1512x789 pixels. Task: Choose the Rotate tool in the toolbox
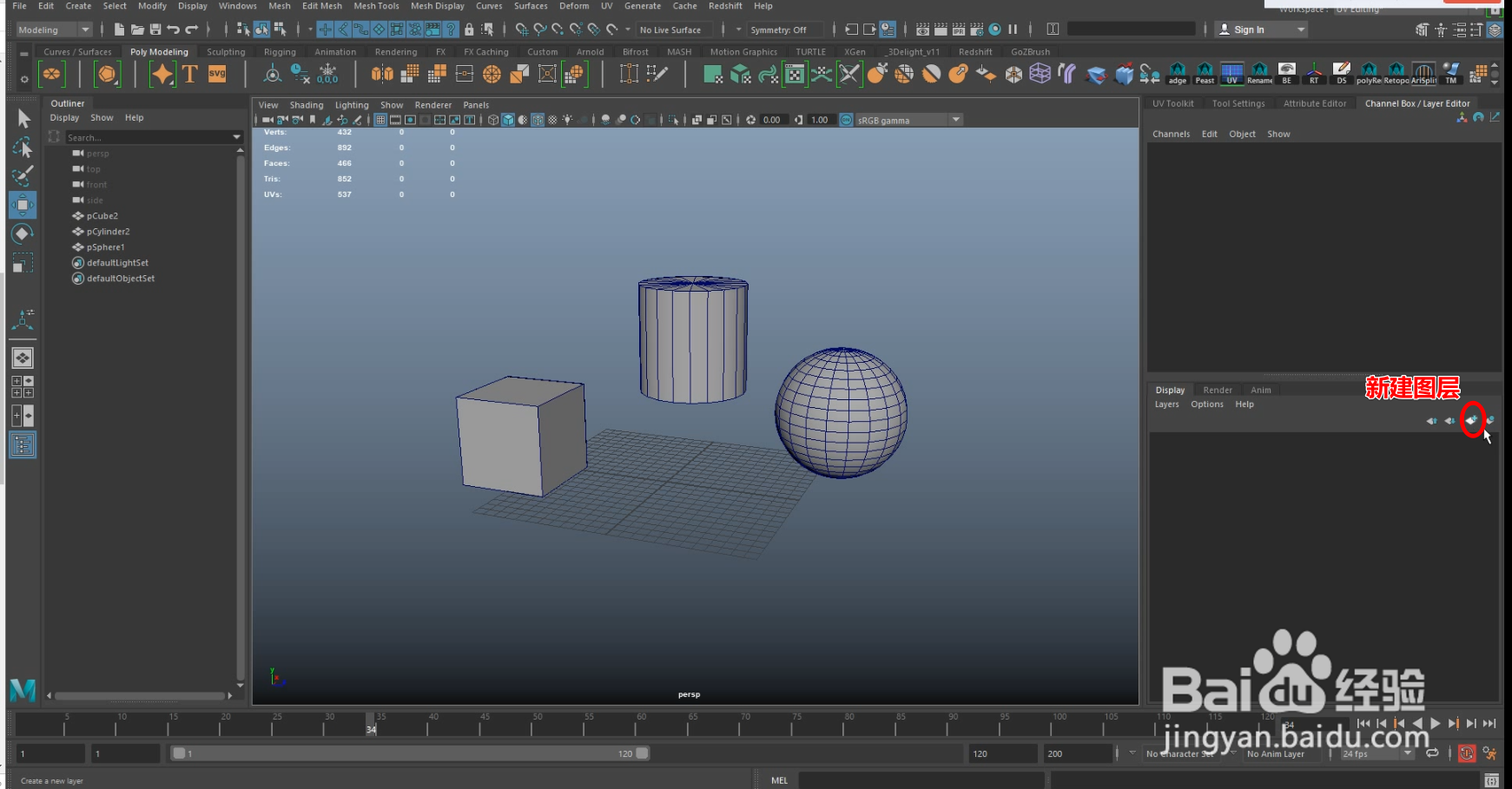point(23,233)
